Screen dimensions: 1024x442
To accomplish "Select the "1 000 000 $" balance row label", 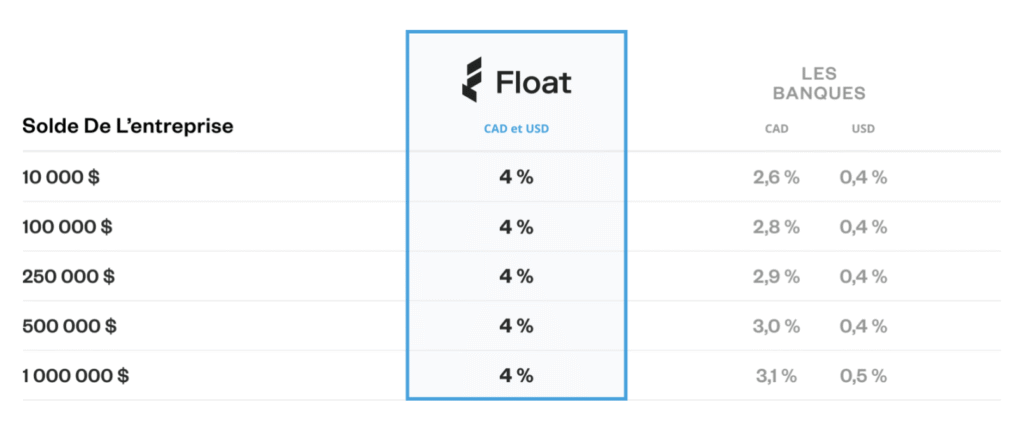I will 76,376.
